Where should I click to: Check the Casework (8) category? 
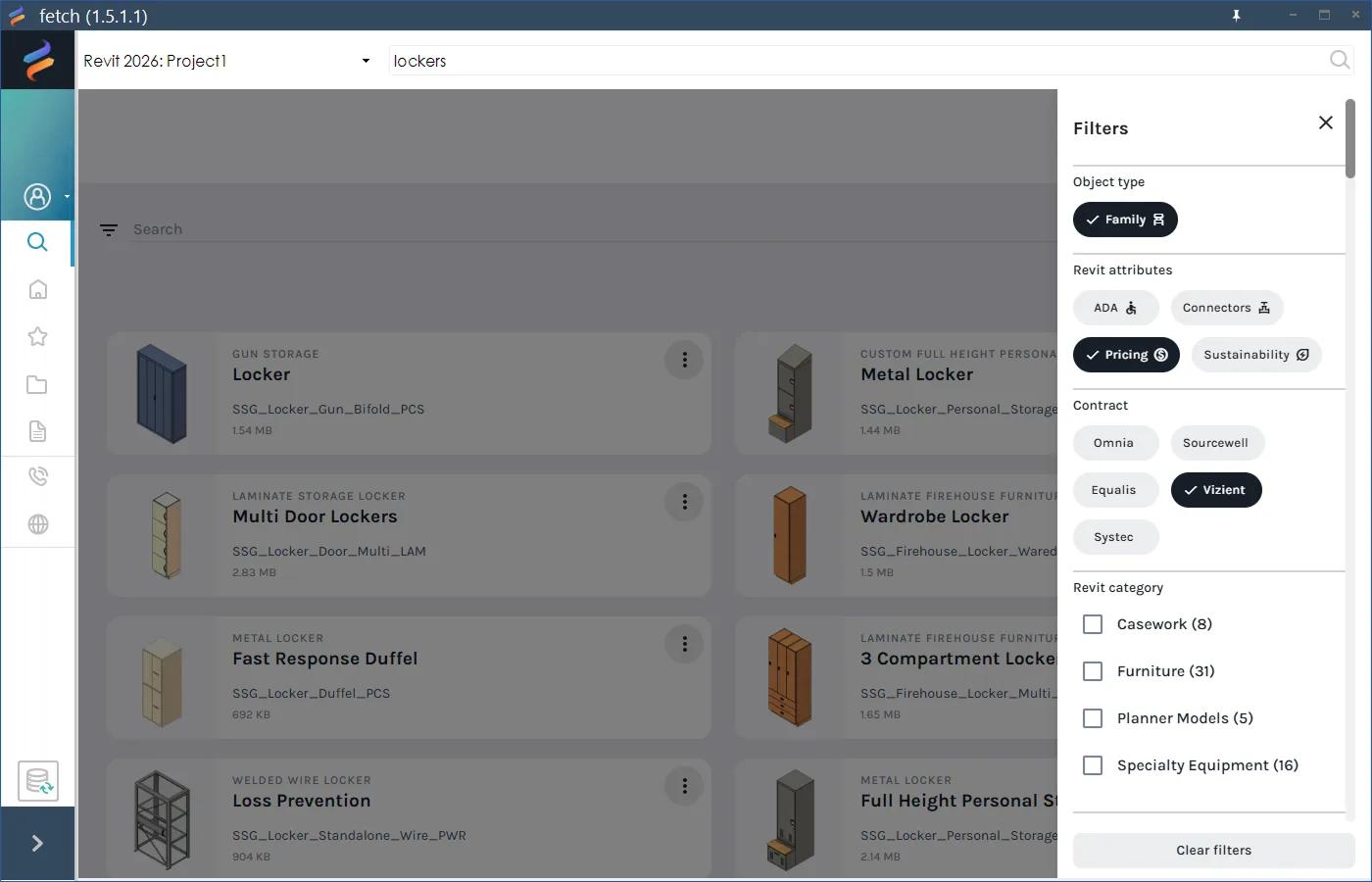pos(1093,624)
